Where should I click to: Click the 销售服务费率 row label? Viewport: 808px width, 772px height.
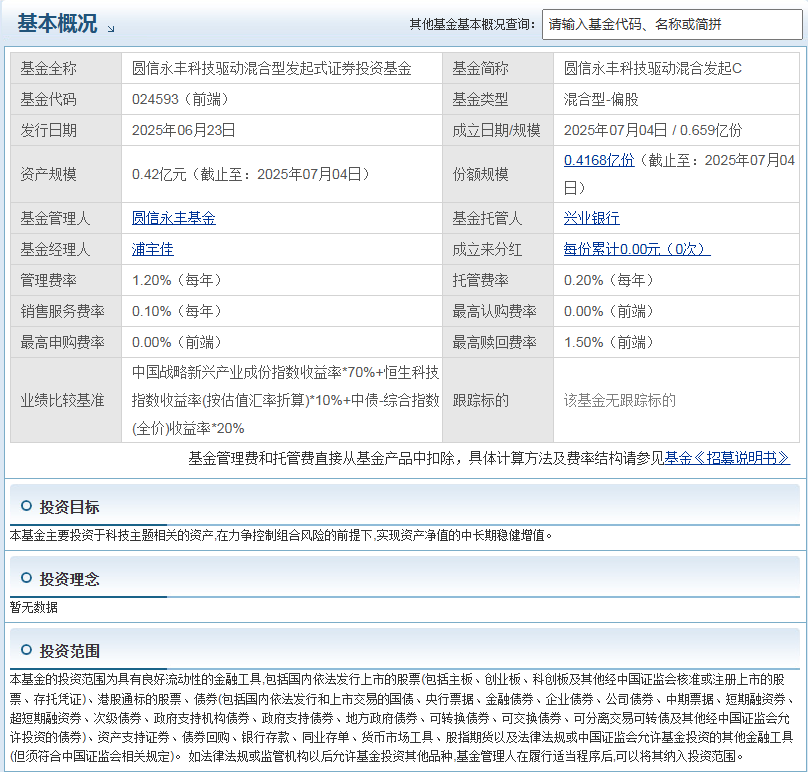62,311
